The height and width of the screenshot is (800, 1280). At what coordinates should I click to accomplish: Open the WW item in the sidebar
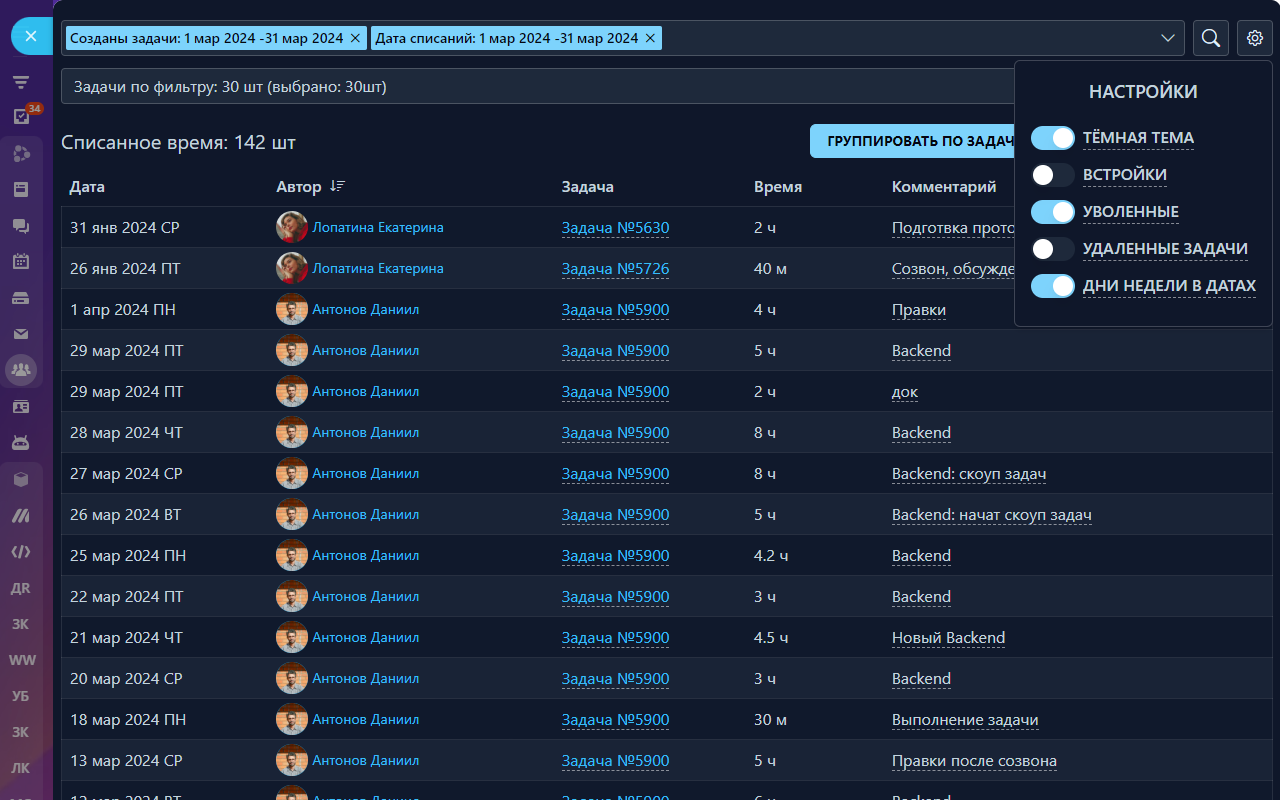21,660
